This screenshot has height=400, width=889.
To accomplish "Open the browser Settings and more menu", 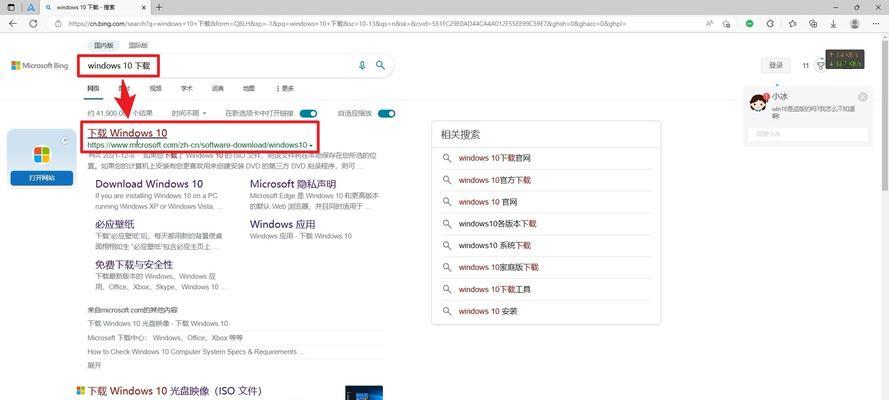I will (876, 24).
